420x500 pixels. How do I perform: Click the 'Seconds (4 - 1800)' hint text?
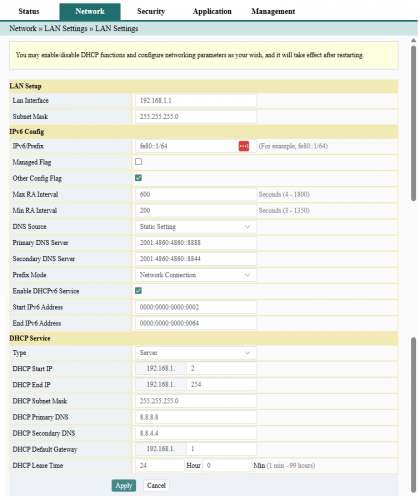[284, 194]
